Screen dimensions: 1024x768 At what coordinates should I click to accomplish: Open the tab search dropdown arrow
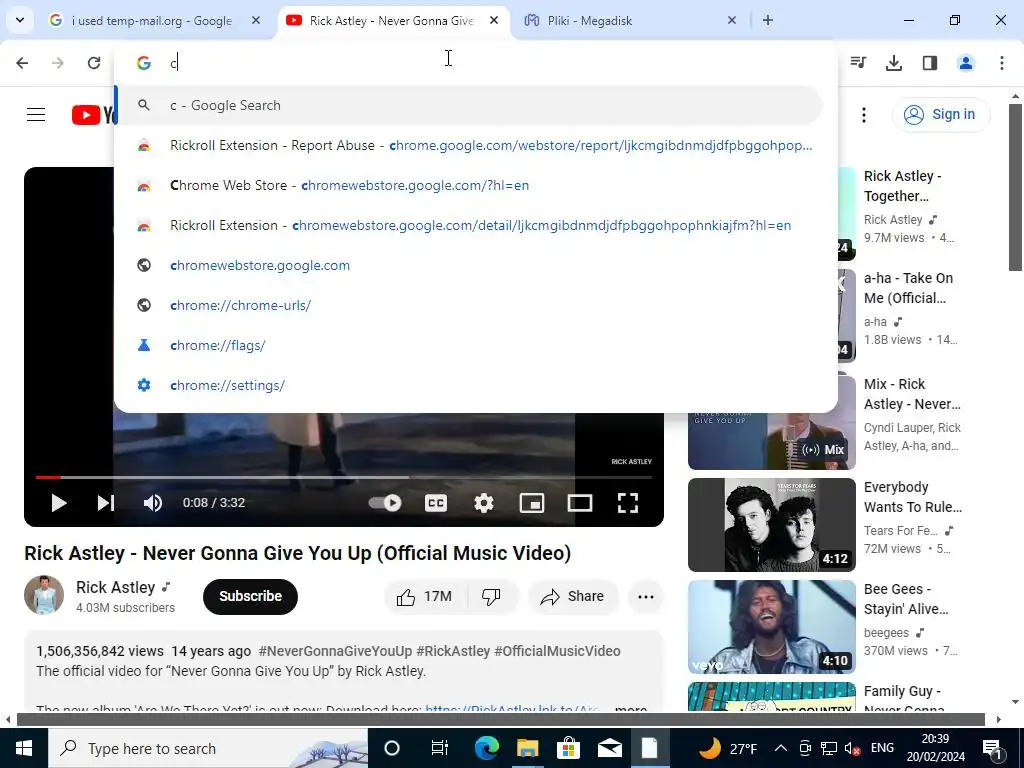(x=20, y=20)
